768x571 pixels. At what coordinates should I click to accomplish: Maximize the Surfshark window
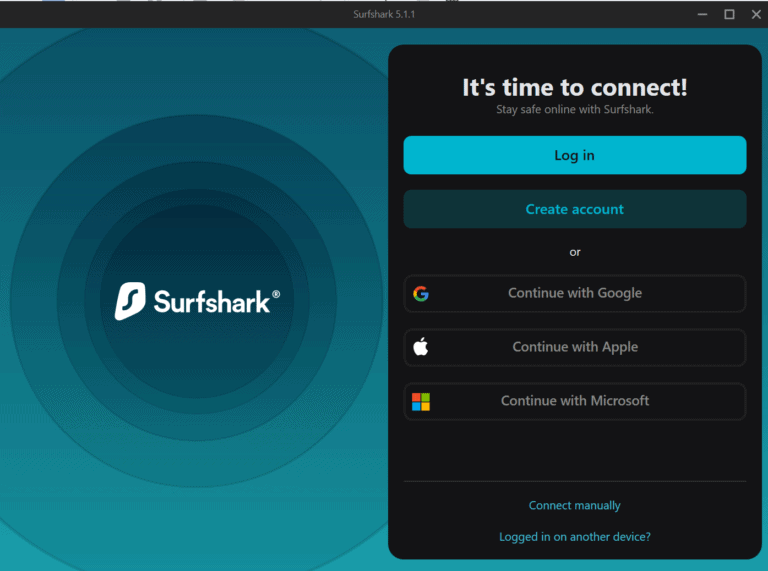(729, 14)
